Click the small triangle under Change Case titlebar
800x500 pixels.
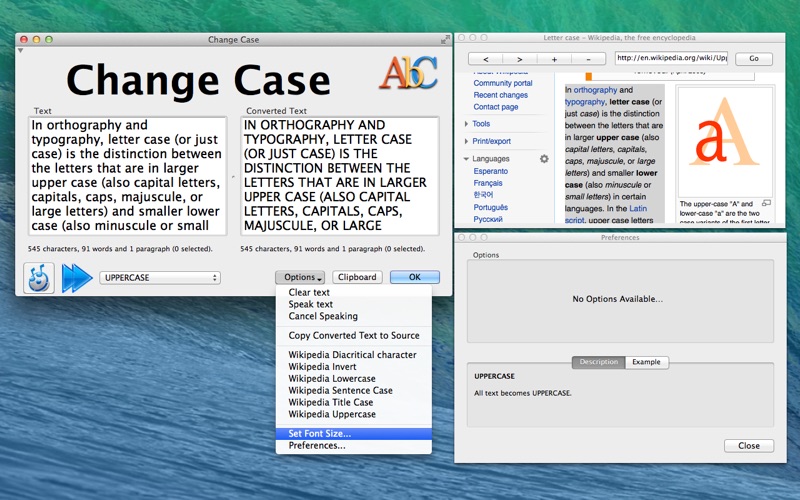click(20, 51)
